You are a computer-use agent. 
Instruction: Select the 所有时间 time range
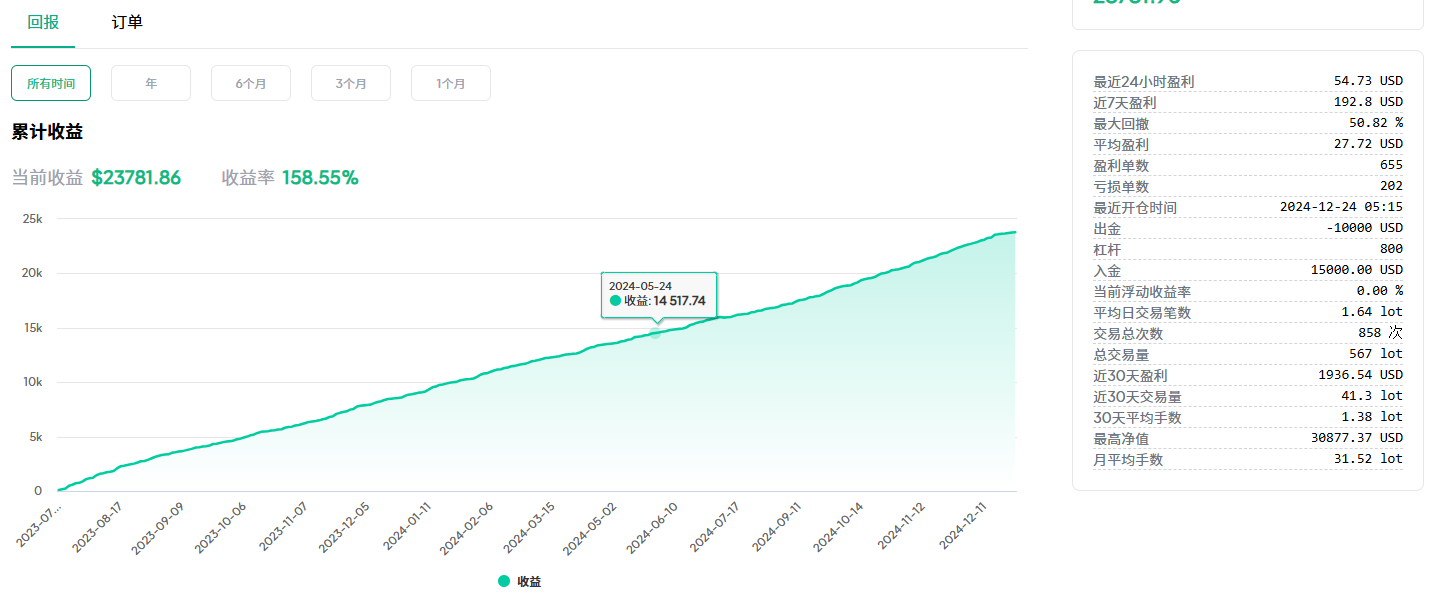click(51, 83)
